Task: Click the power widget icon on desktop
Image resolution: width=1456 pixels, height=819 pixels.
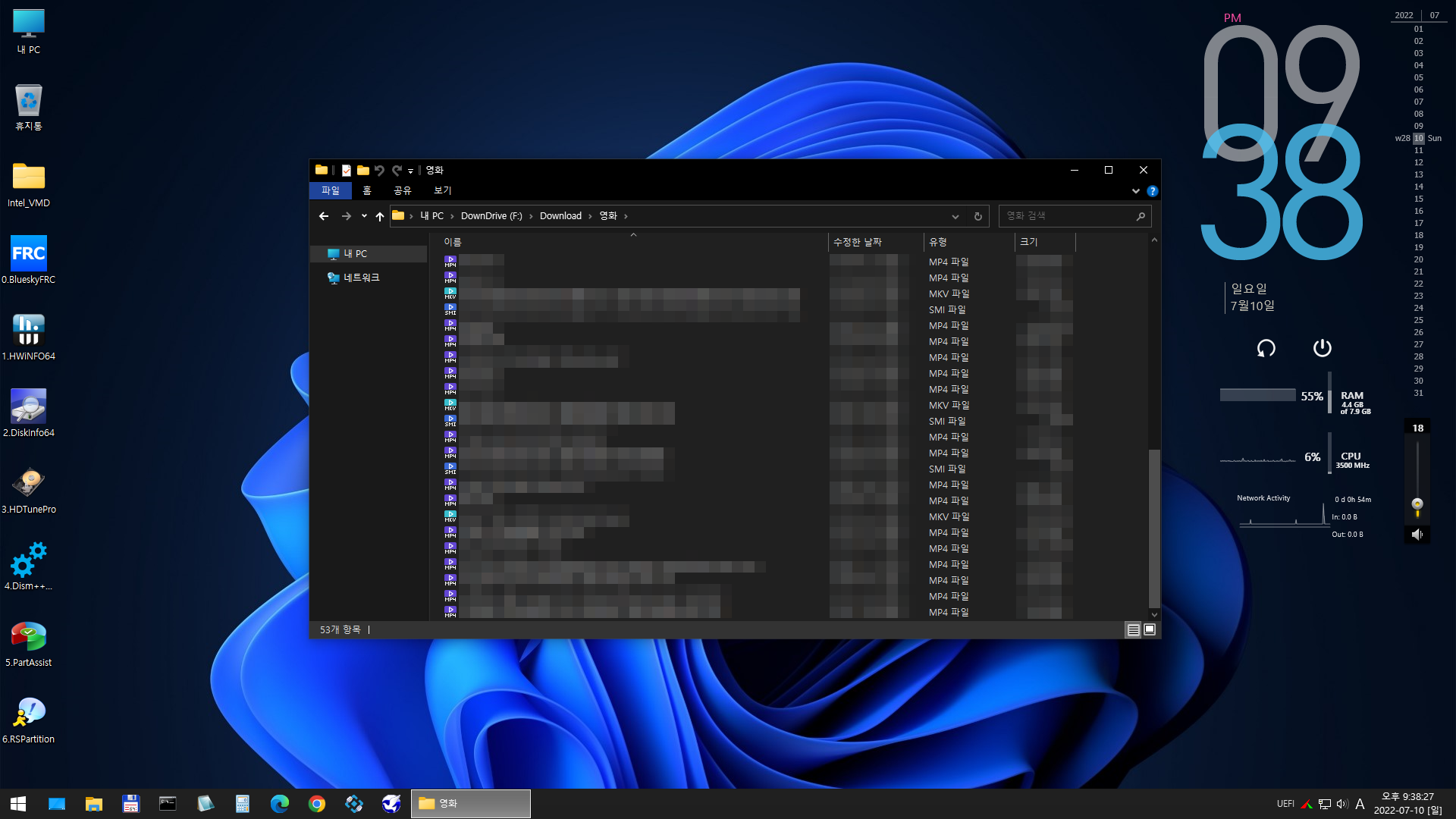Action: 1322,348
